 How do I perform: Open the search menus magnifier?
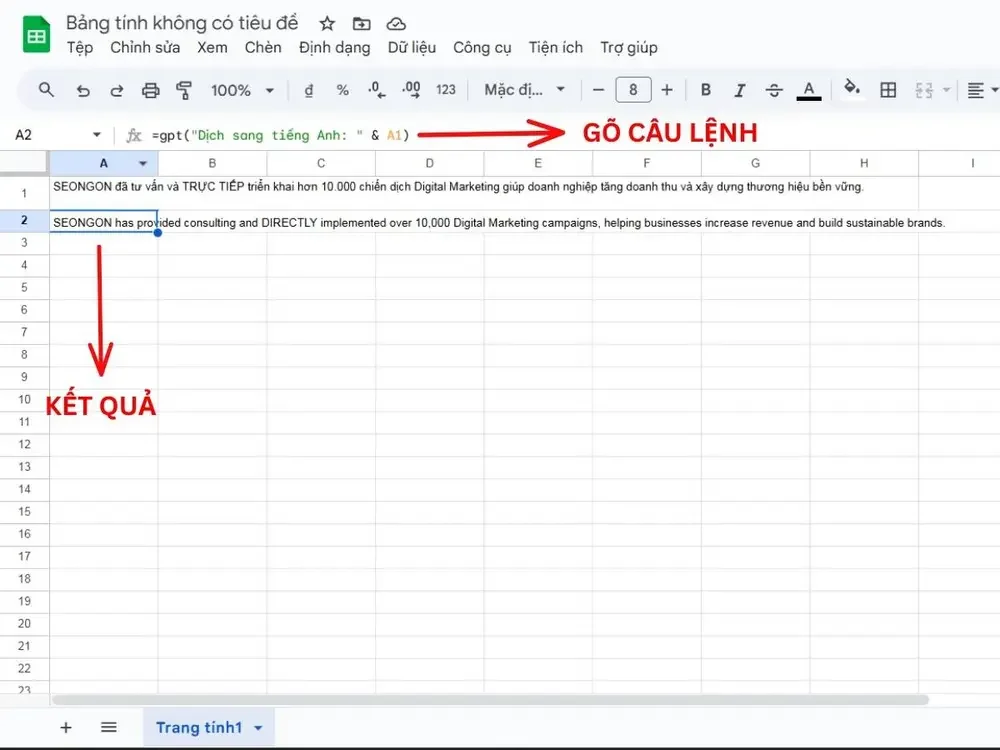(46, 90)
